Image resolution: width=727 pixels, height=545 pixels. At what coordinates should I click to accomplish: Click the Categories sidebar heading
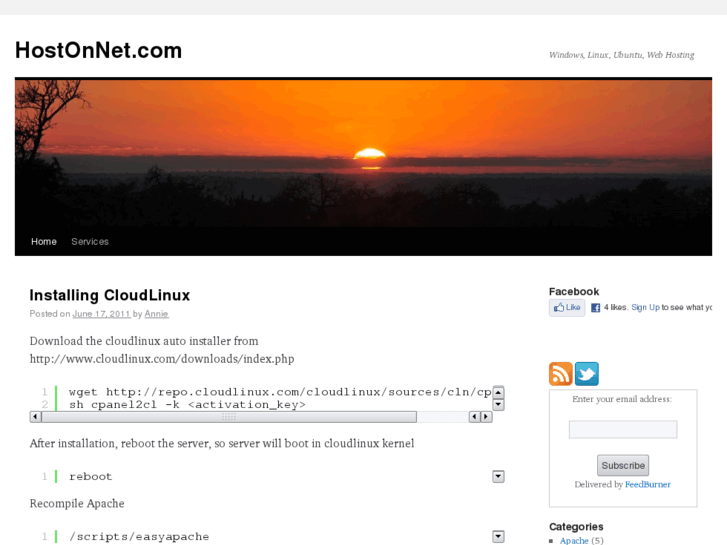click(x=576, y=526)
